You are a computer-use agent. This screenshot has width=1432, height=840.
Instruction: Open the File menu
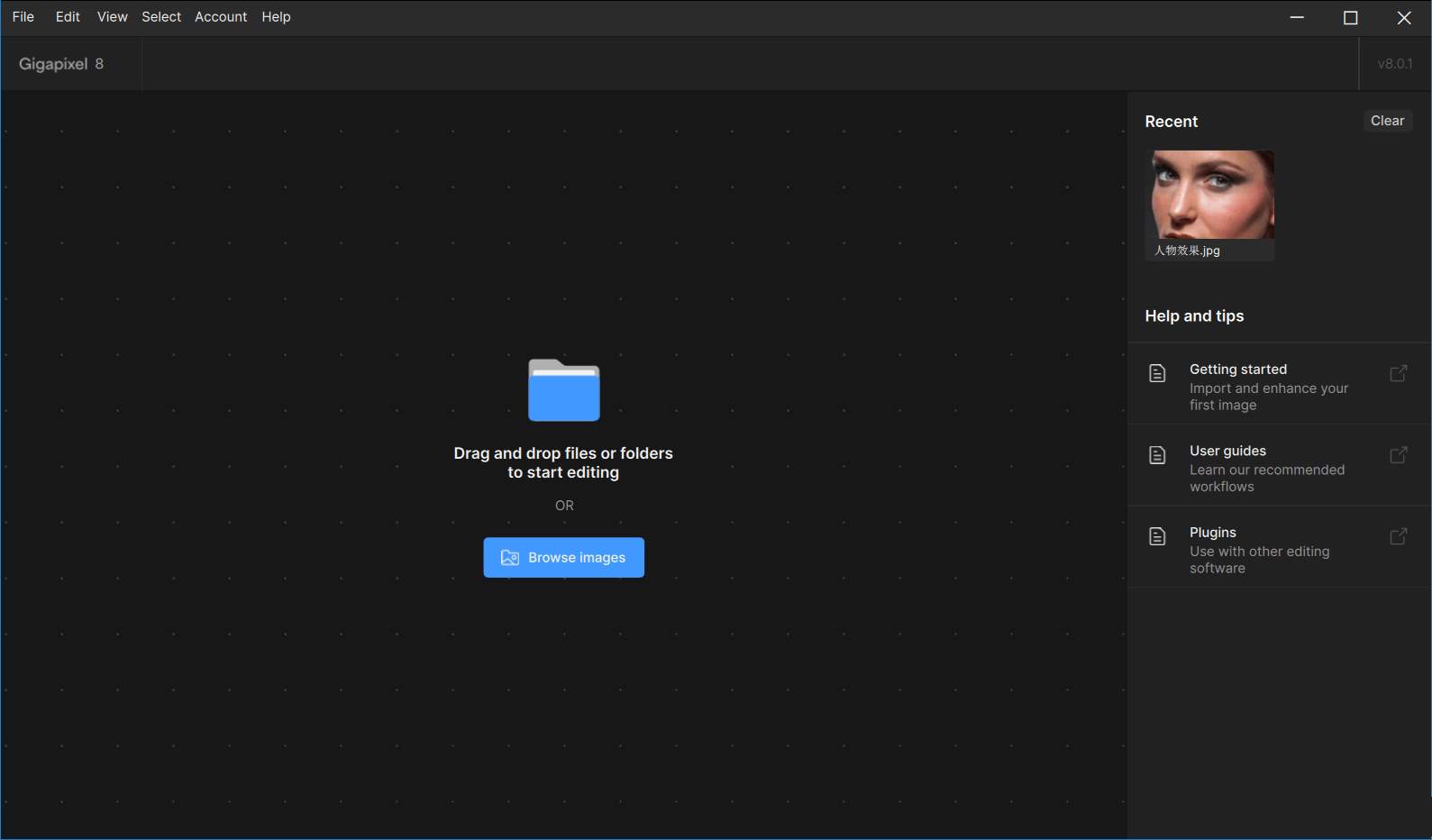[x=23, y=17]
